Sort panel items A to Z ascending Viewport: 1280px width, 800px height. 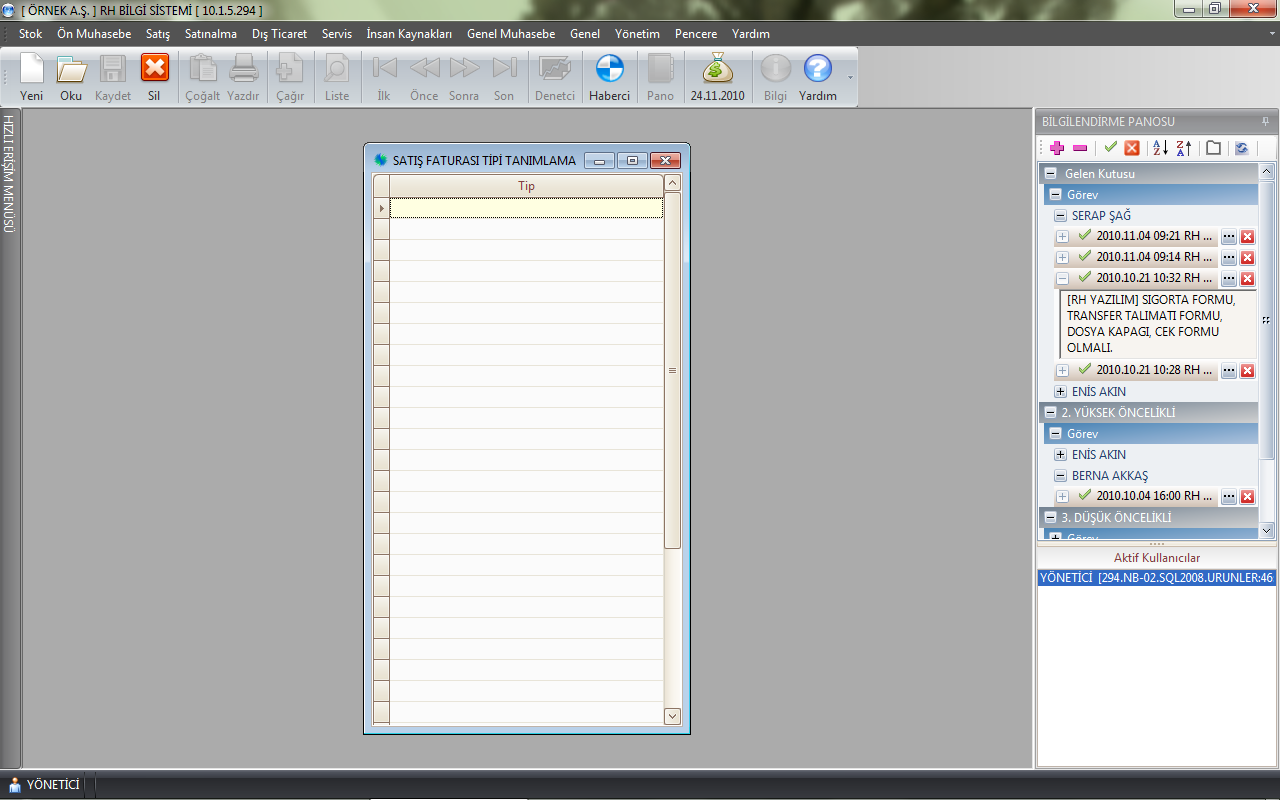point(1160,148)
